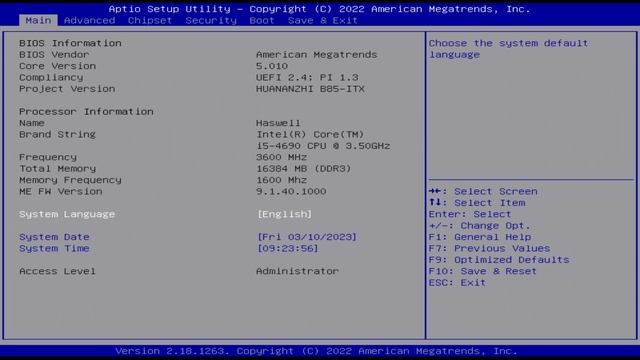Click the American Megatrends vendor value

pos(317,55)
